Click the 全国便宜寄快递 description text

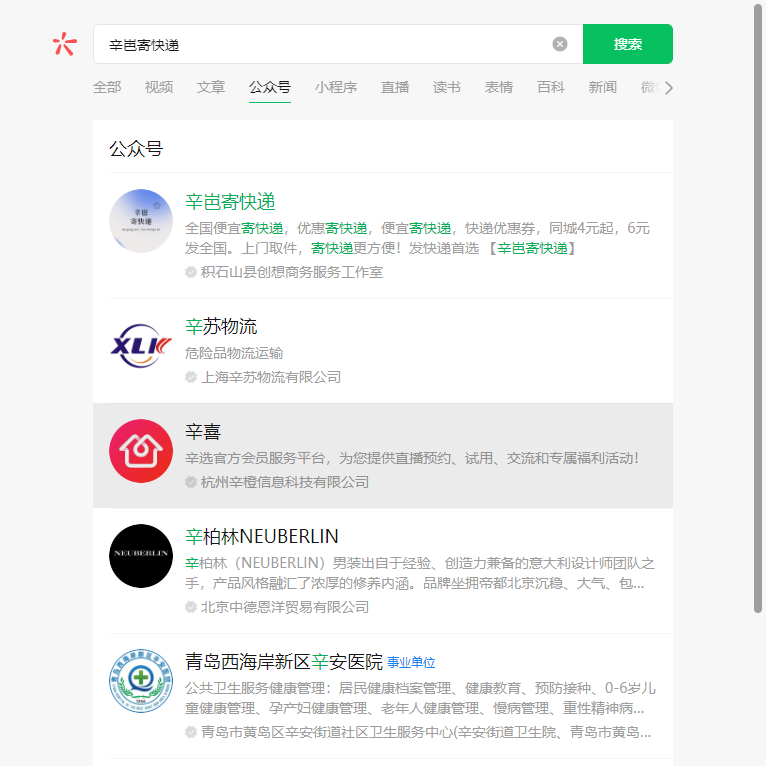pyautogui.click(x=417, y=238)
